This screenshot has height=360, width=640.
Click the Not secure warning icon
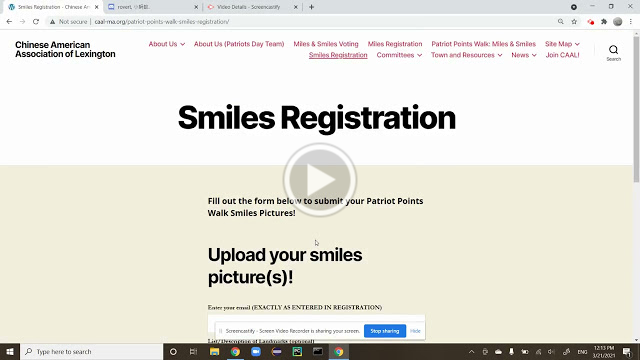click(x=52, y=22)
